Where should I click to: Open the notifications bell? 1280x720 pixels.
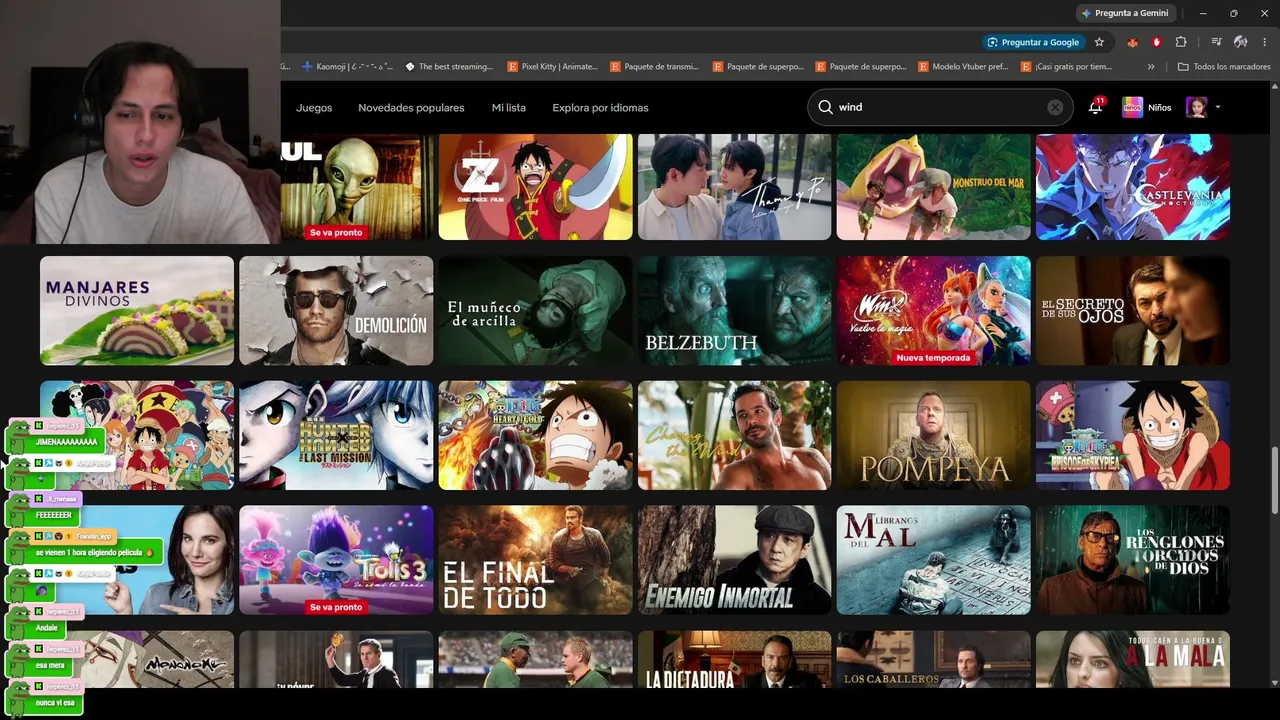point(1095,107)
